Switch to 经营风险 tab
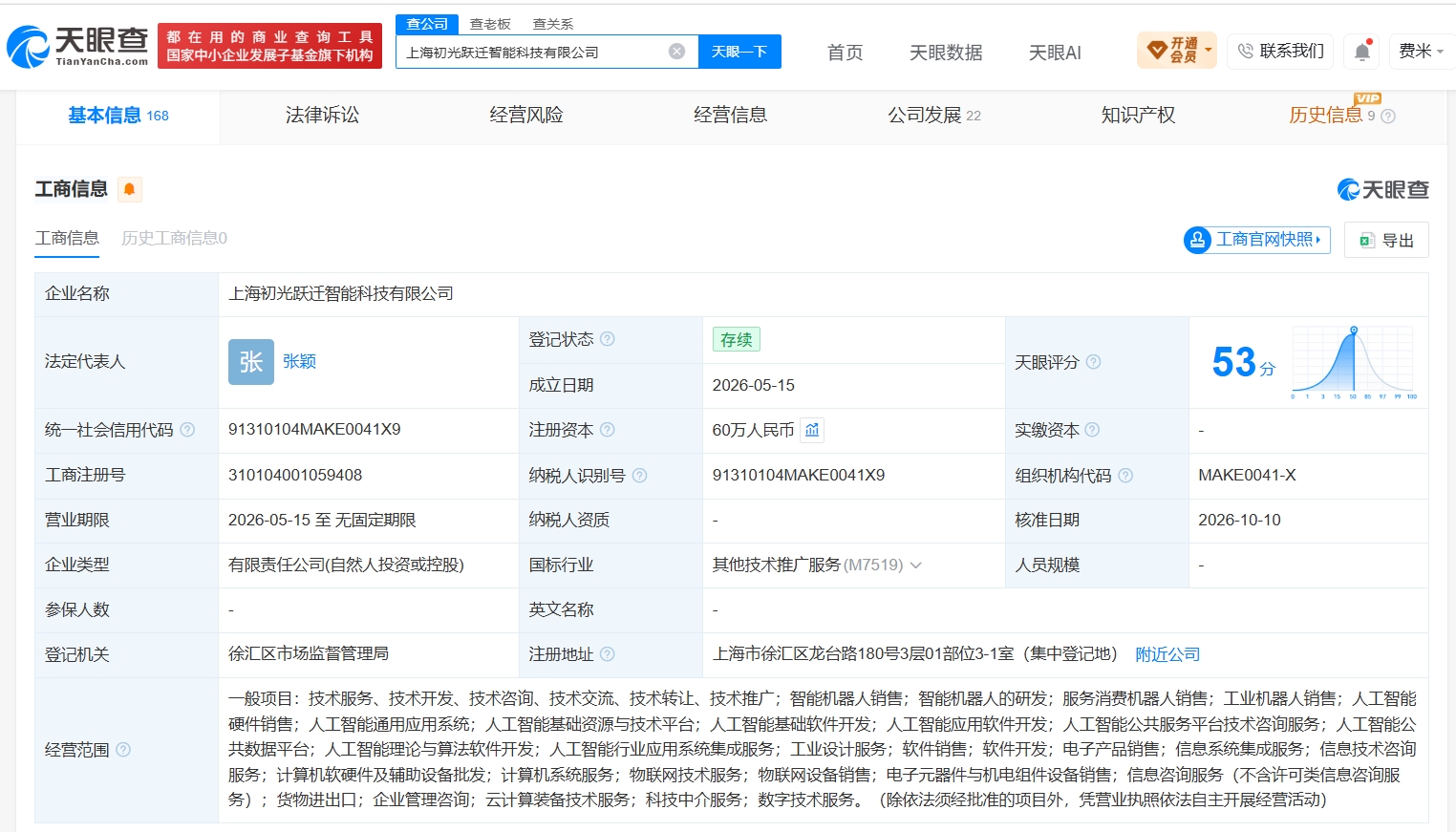 pyautogui.click(x=526, y=116)
